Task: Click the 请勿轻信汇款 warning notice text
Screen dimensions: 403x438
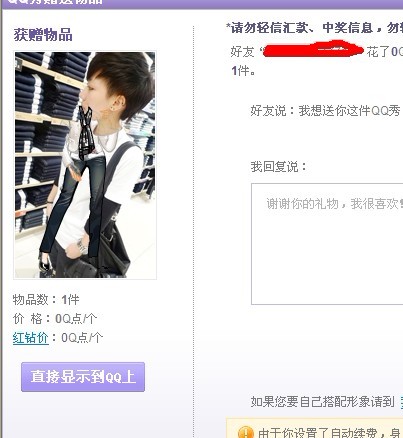Action: tap(314, 27)
